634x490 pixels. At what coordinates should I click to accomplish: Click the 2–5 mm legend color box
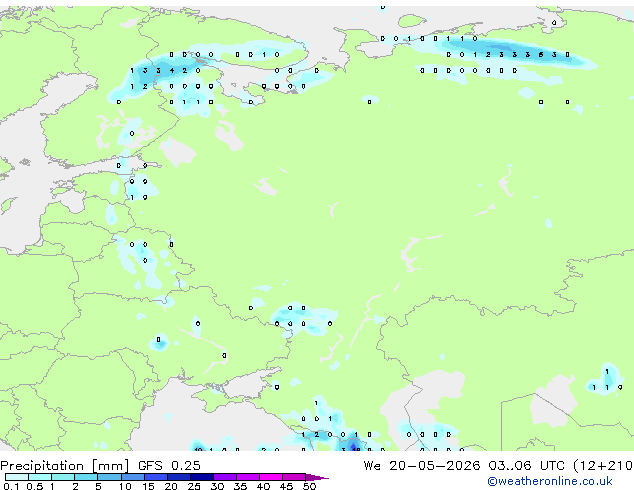coord(86,477)
